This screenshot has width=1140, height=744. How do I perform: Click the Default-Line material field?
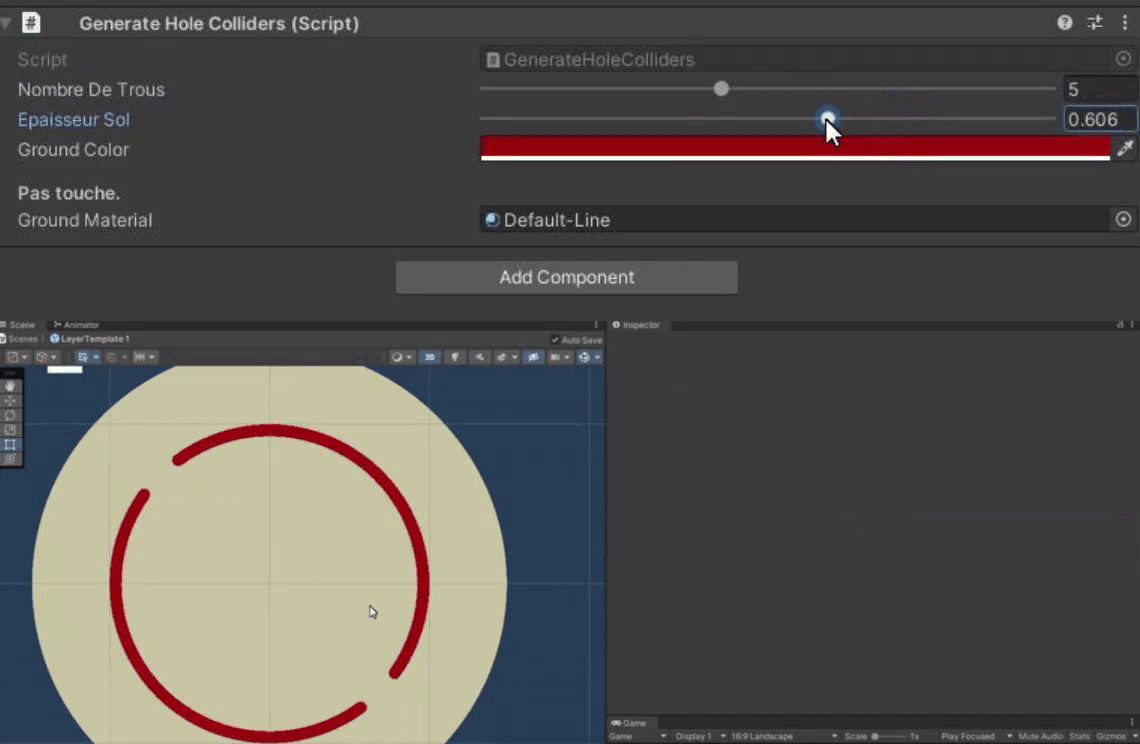point(795,220)
